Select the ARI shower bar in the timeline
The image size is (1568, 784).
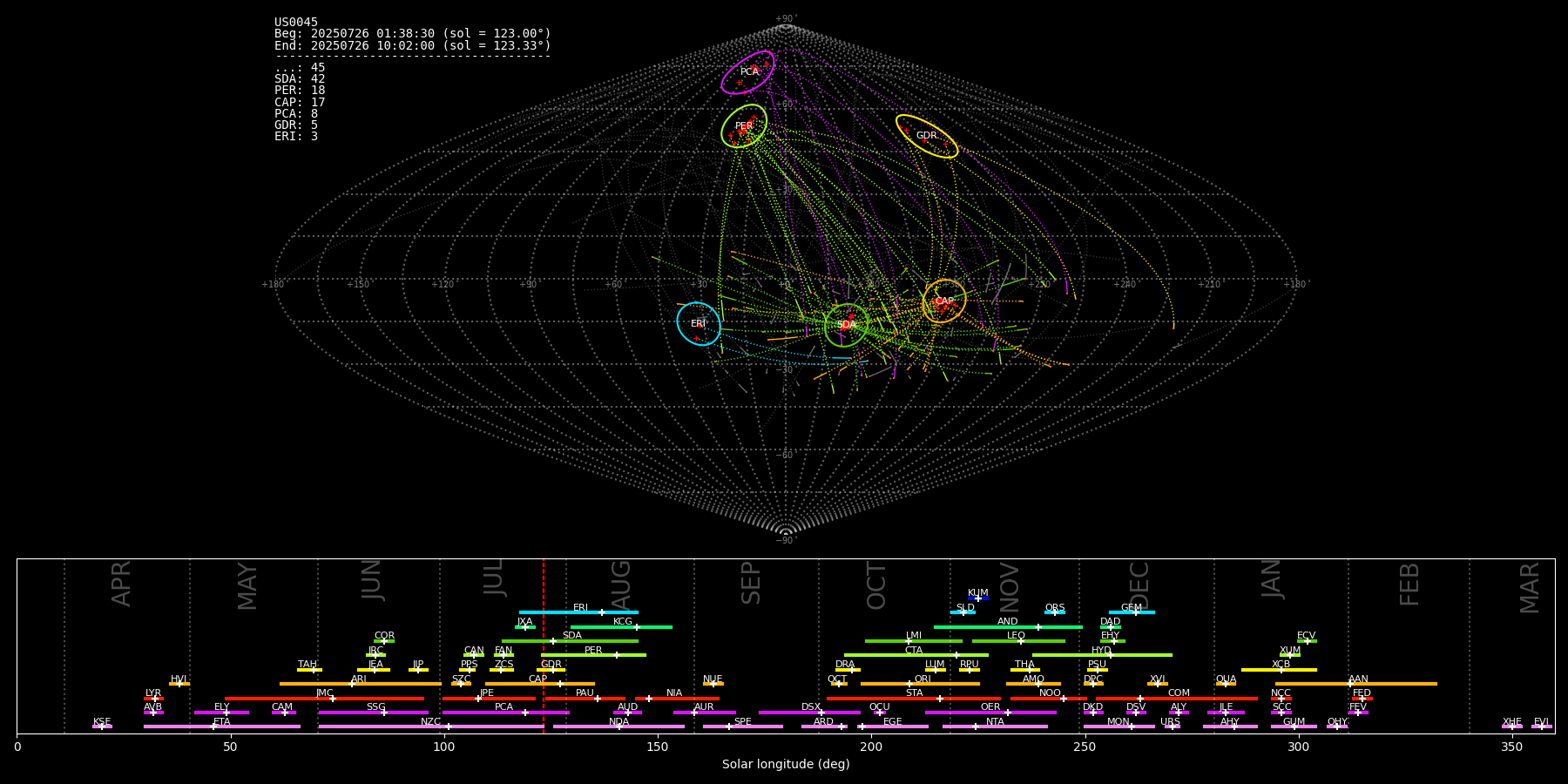pyautogui.click(x=361, y=684)
